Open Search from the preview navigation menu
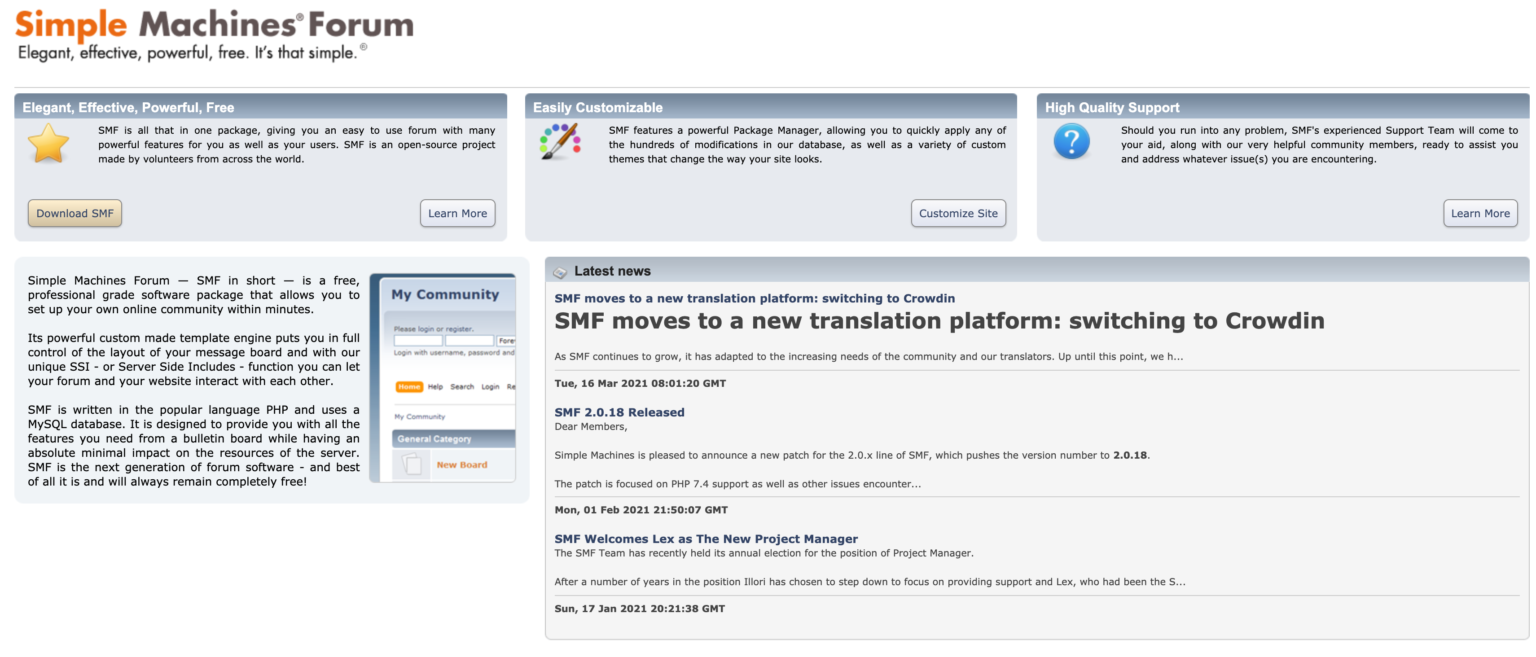 [x=462, y=387]
